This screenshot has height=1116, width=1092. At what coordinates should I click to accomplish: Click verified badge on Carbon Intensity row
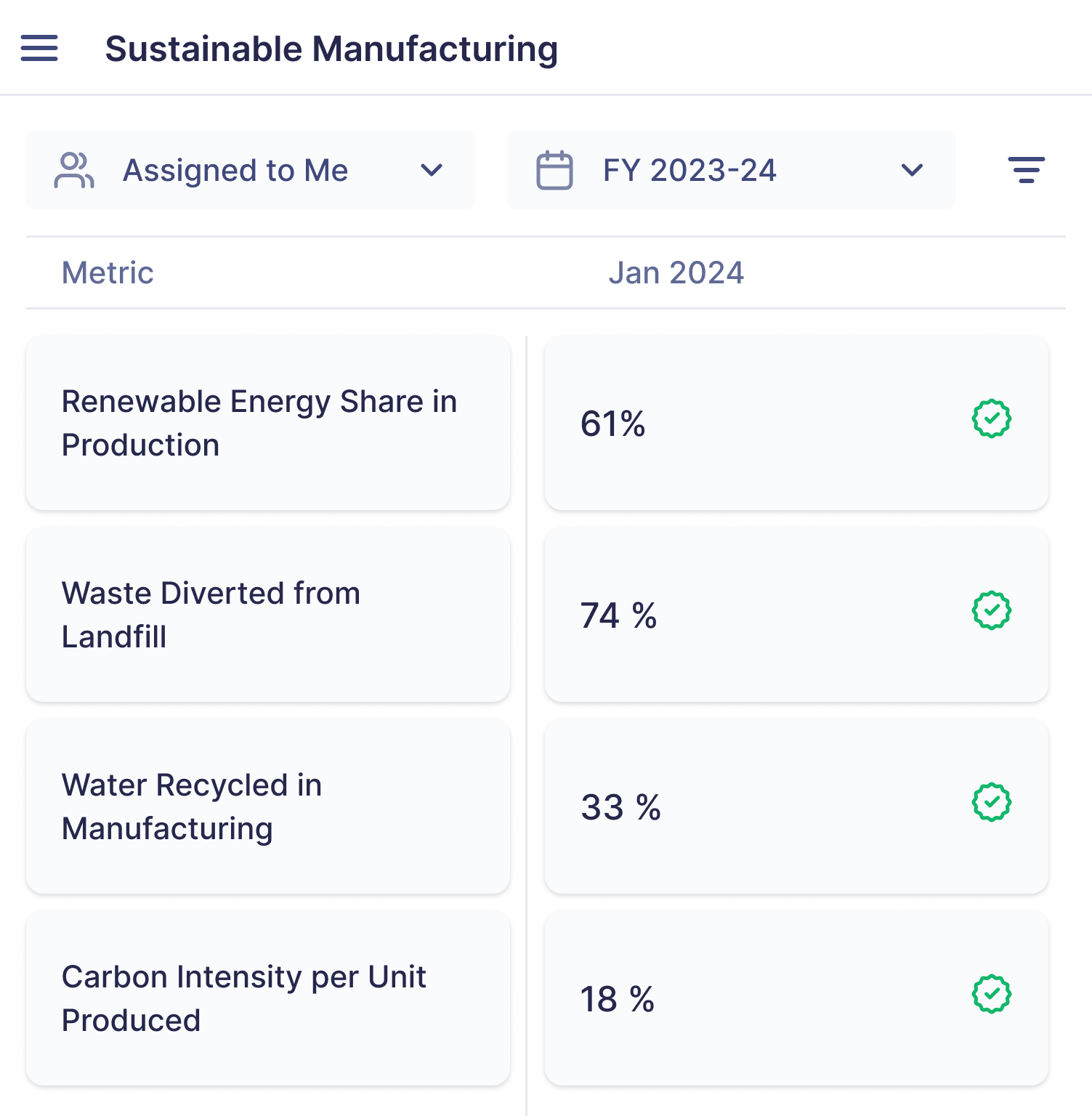pyautogui.click(x=991, y=994)
